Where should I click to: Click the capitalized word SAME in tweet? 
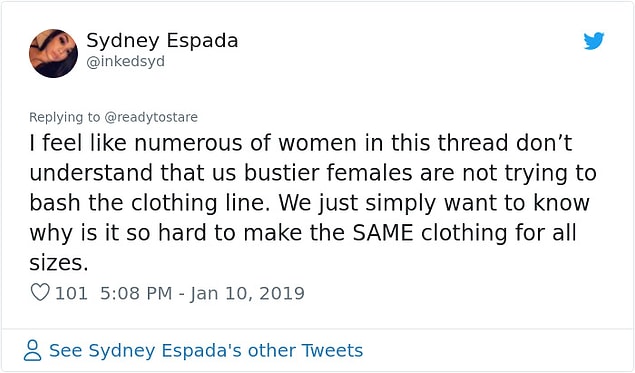tap(383, 233)
